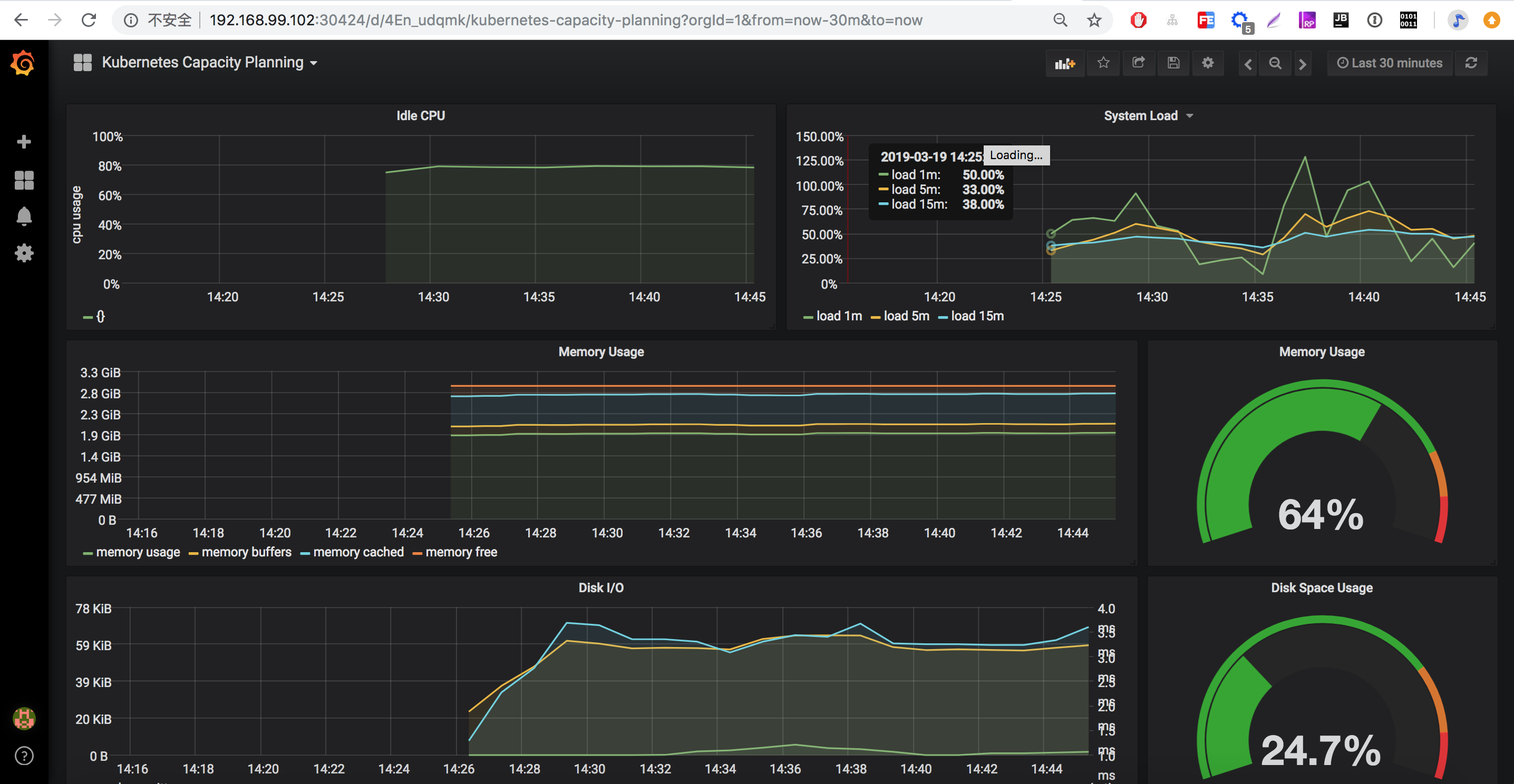The width and height of the screenshot is (1514, 784).
Task: Refresh the dashboard
Action: click(x=1470, y=63)
